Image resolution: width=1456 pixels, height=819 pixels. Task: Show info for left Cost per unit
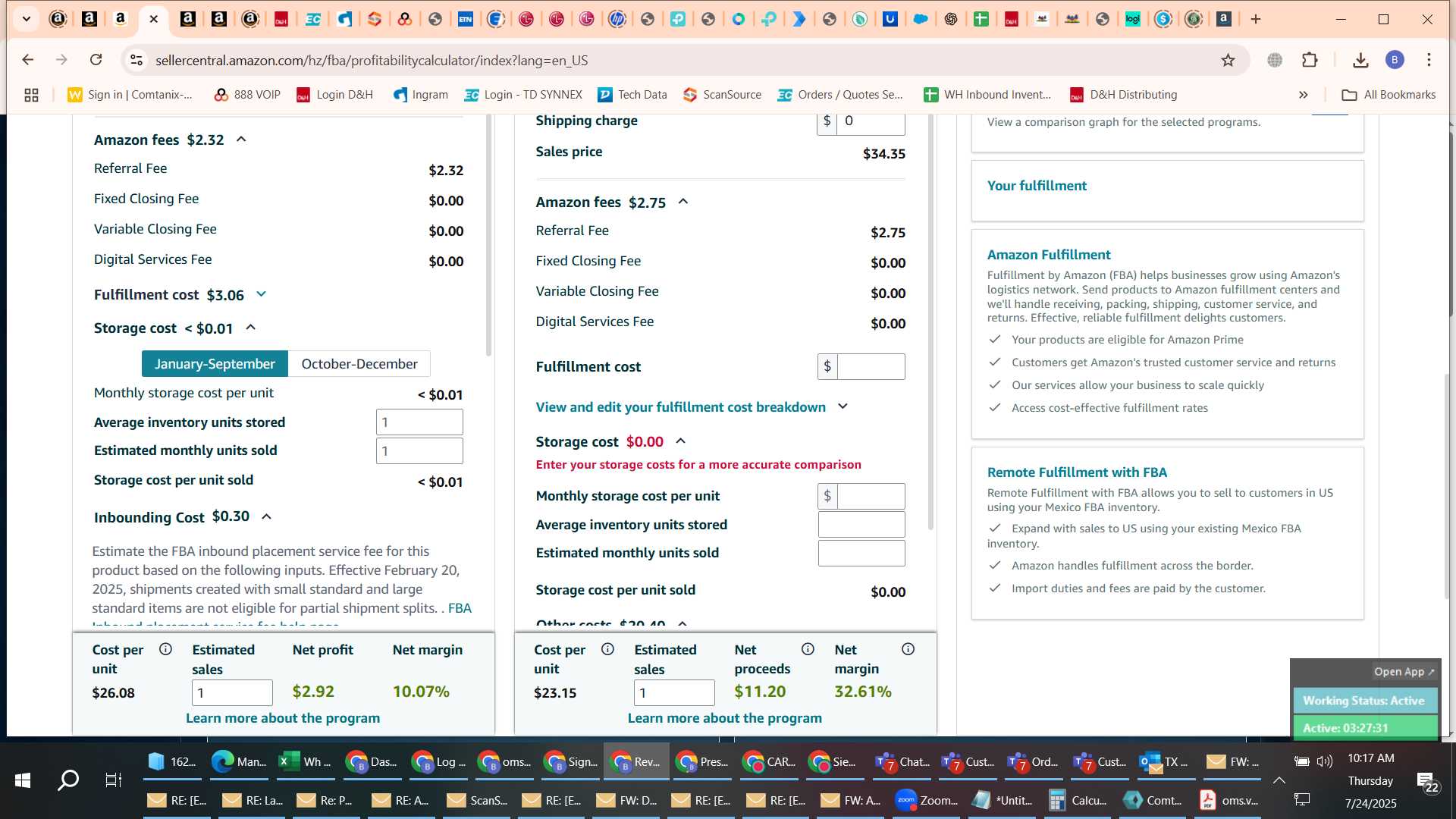coord(165,649)
